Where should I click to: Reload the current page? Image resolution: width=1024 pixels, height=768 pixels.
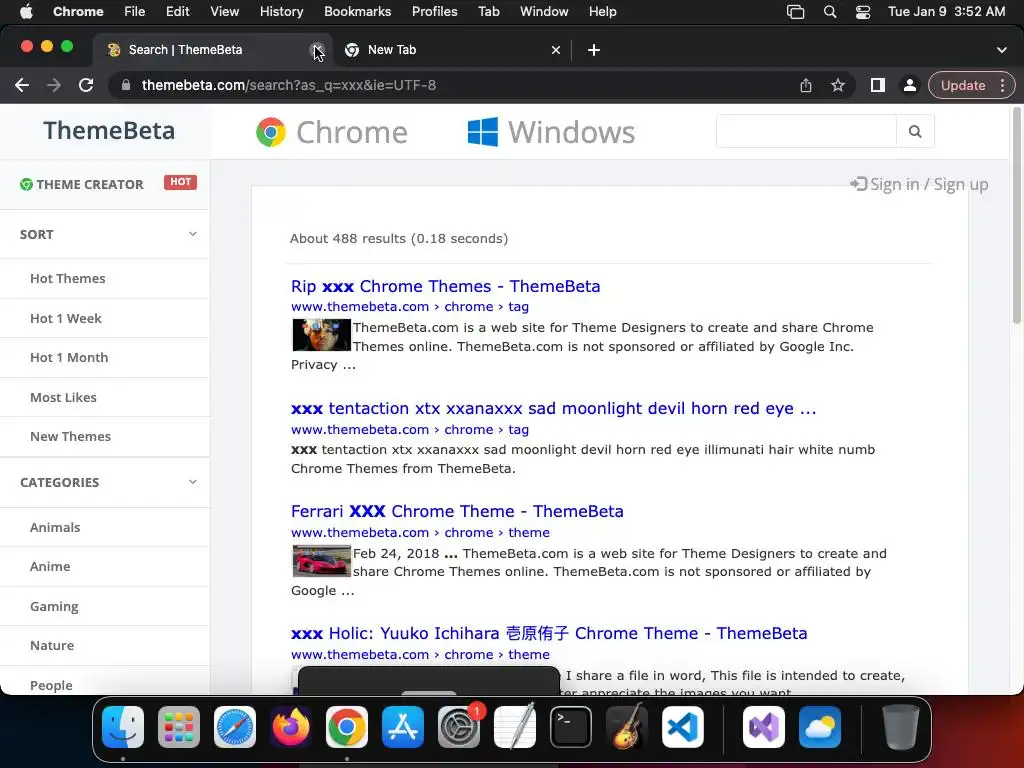coord(86,86)
